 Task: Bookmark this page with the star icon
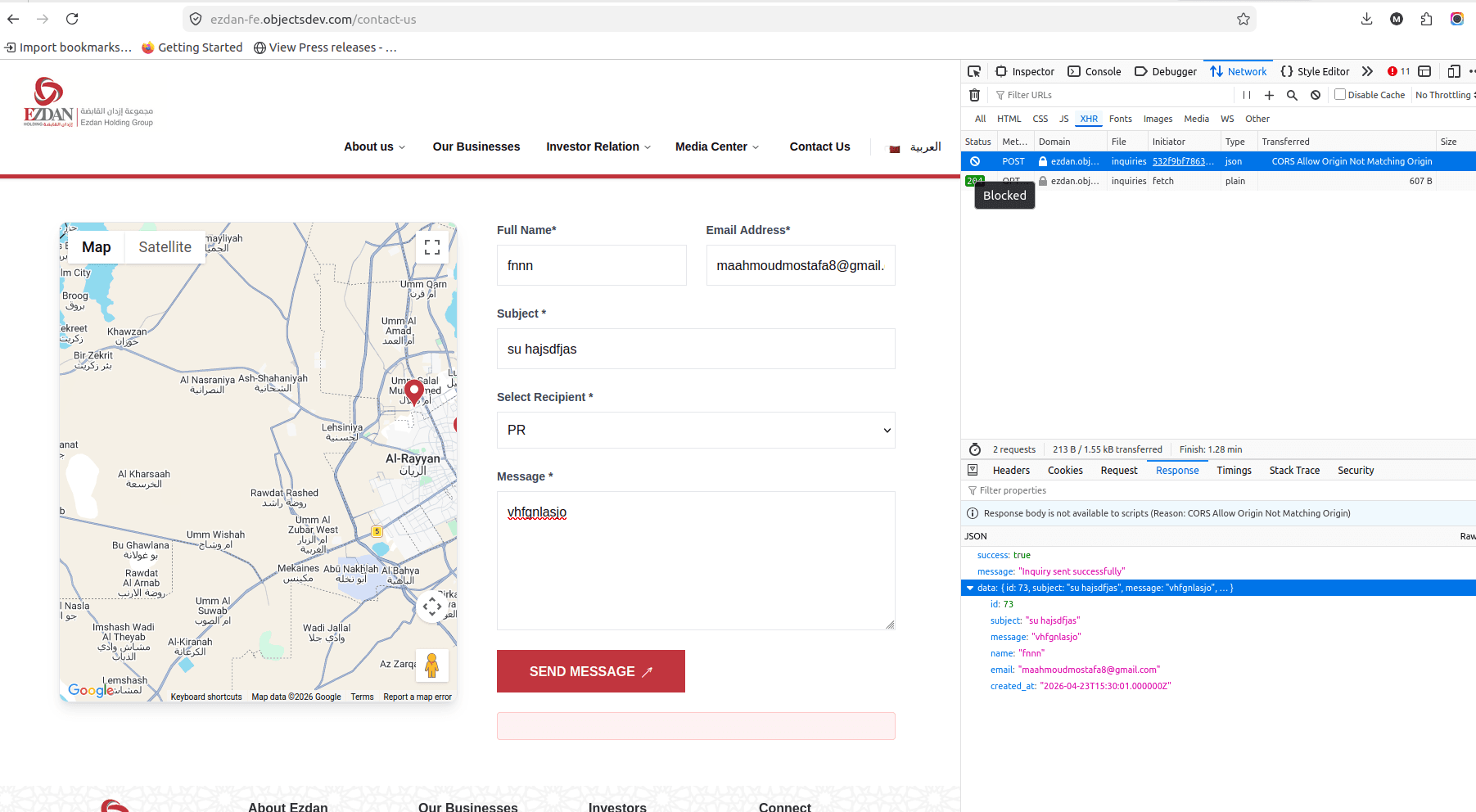(1244, 19)
